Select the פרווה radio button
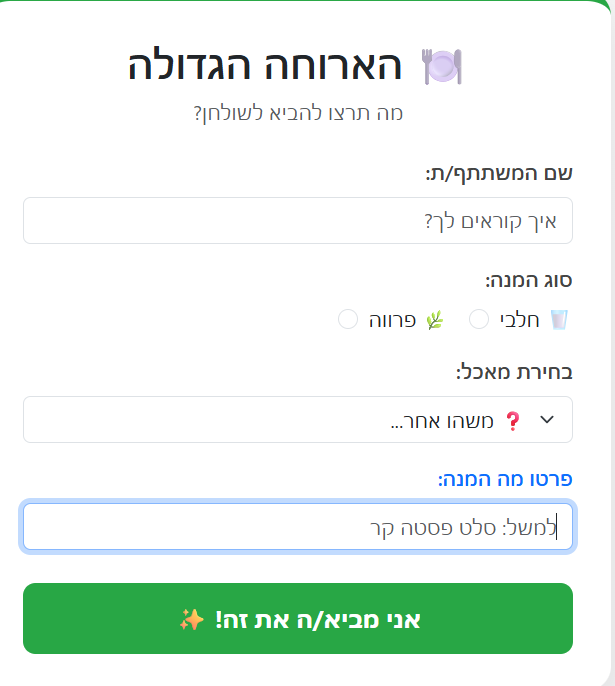615x686 pixels. point(348,319)
